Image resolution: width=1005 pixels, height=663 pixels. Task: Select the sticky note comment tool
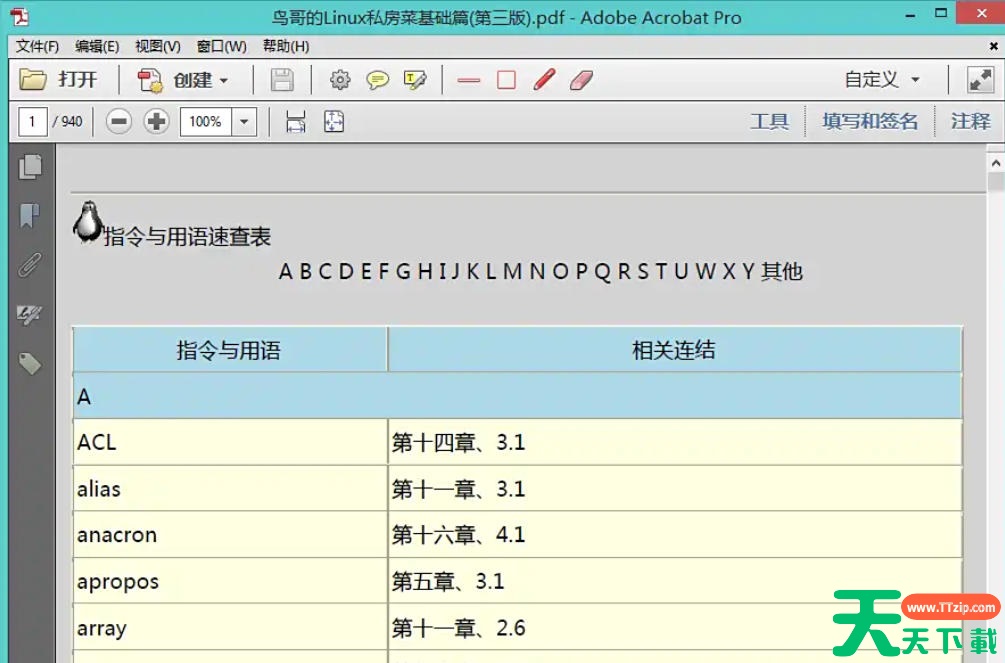[x=377, y=80]
